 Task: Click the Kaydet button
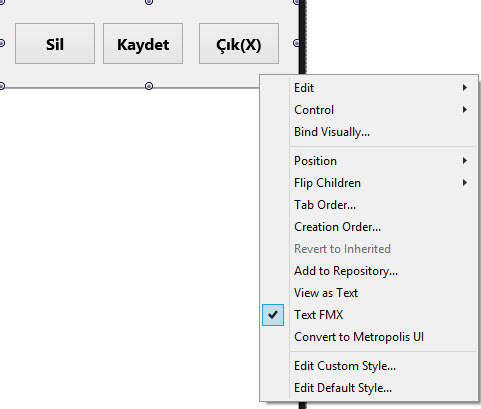click(x=143, y=43)
